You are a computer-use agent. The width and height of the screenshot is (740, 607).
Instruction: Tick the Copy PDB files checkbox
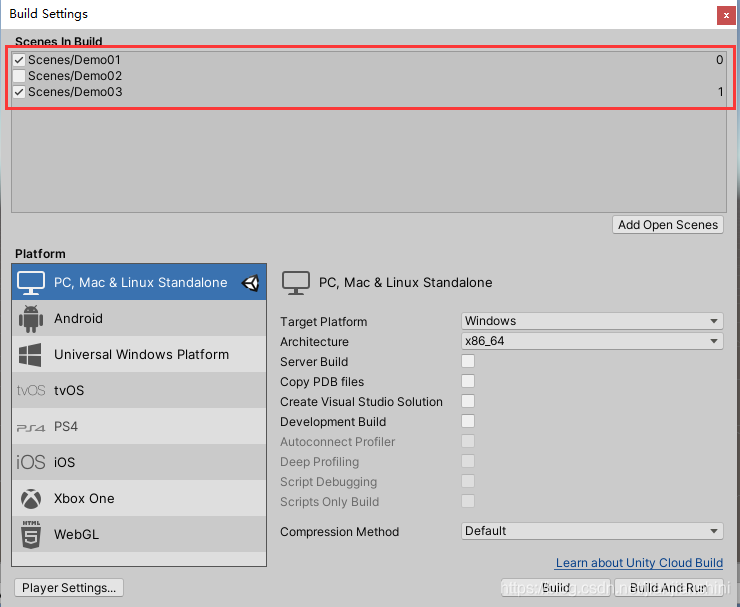pos(468,381)
